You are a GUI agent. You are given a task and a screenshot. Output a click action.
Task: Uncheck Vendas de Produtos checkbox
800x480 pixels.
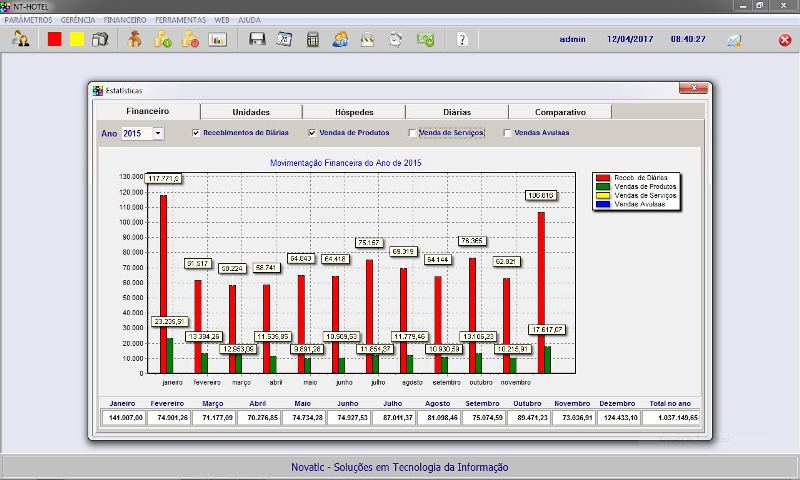[312, 133]
